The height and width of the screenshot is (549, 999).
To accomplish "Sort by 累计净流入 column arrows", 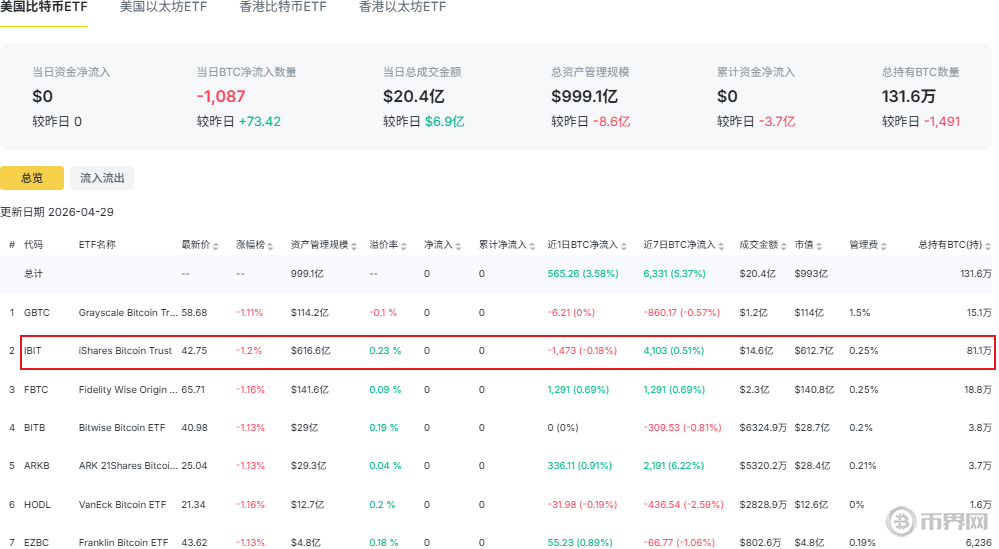I will pos(533,245).
